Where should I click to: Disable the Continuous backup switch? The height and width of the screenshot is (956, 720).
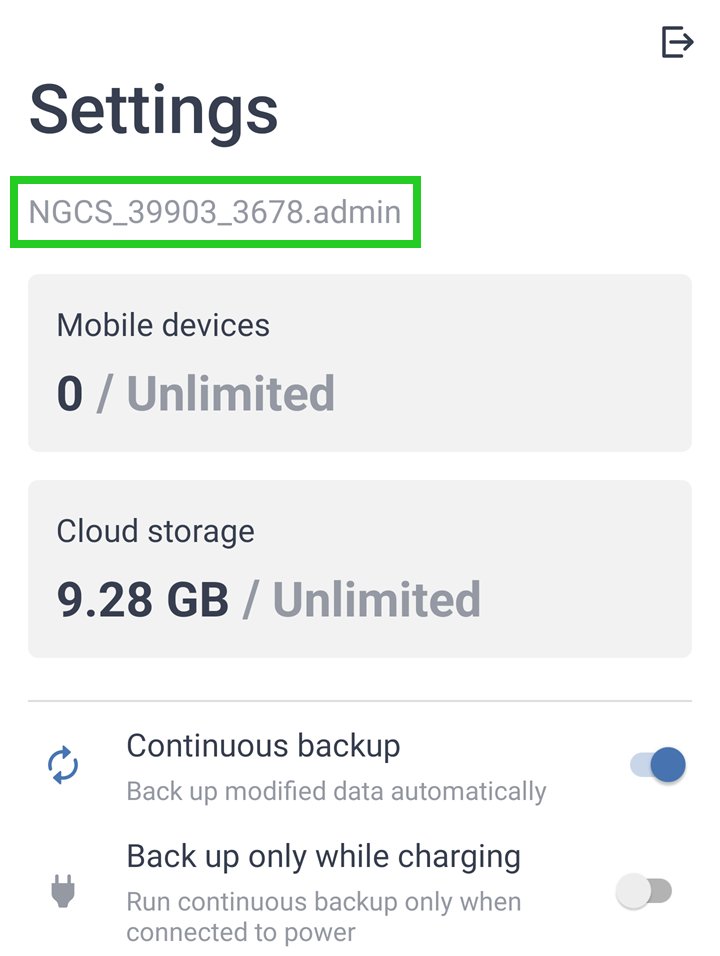pyautogui.click(x=658, y=766)
